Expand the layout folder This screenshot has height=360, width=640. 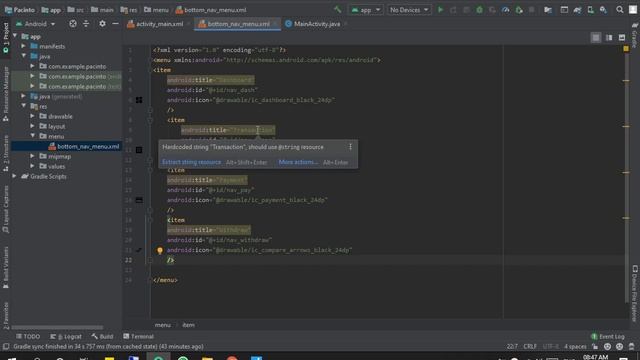[32, 126]
